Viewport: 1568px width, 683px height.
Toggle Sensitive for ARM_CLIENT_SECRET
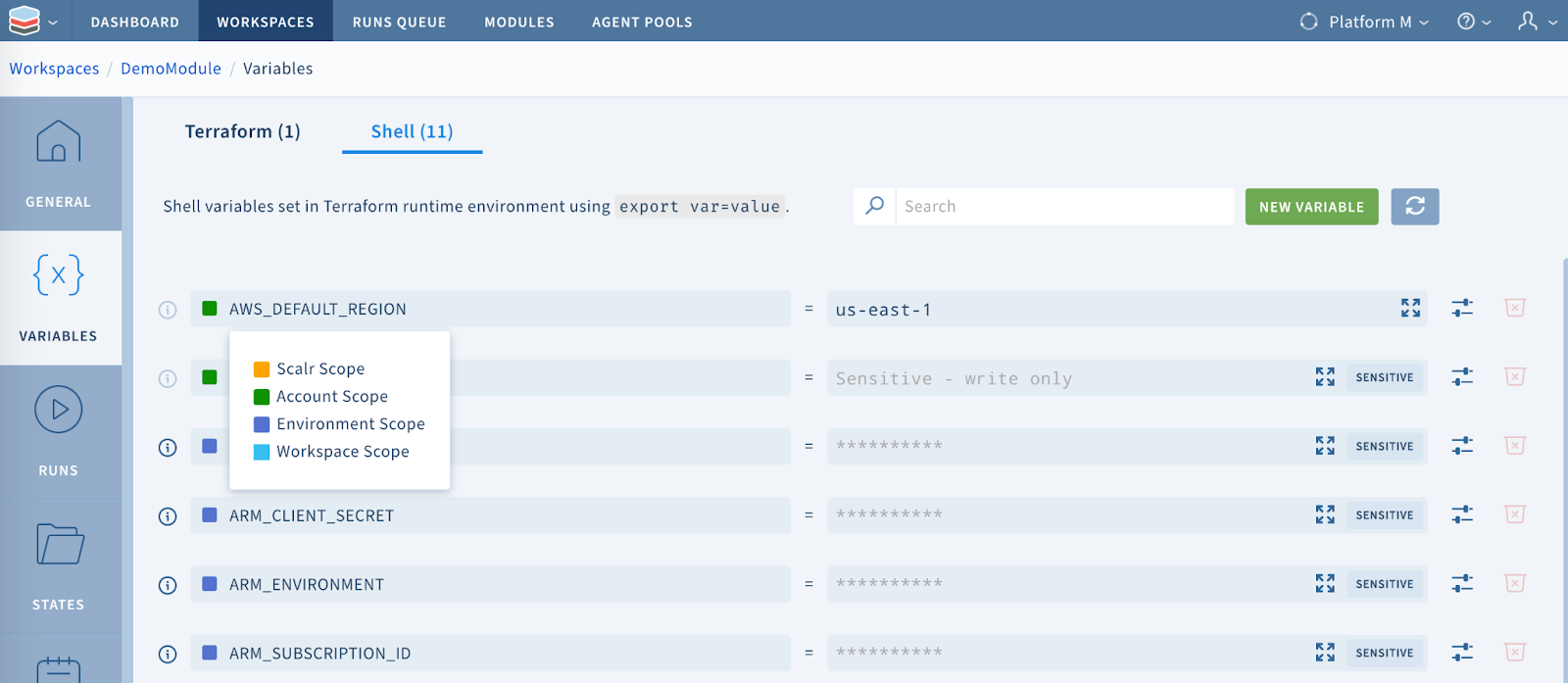[1385, 514]
